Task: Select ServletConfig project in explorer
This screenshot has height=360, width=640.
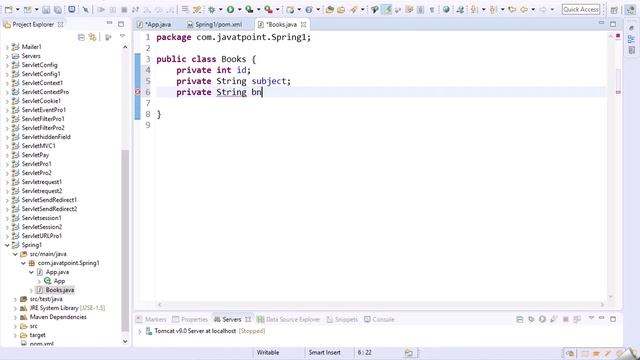Action: coord(40,65)
